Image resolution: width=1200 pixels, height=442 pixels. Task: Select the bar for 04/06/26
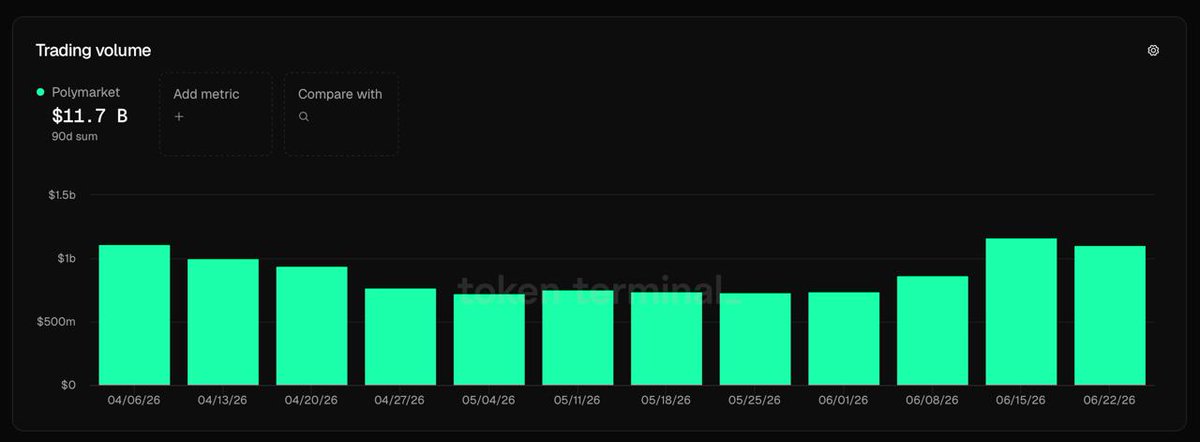point(134,315)
